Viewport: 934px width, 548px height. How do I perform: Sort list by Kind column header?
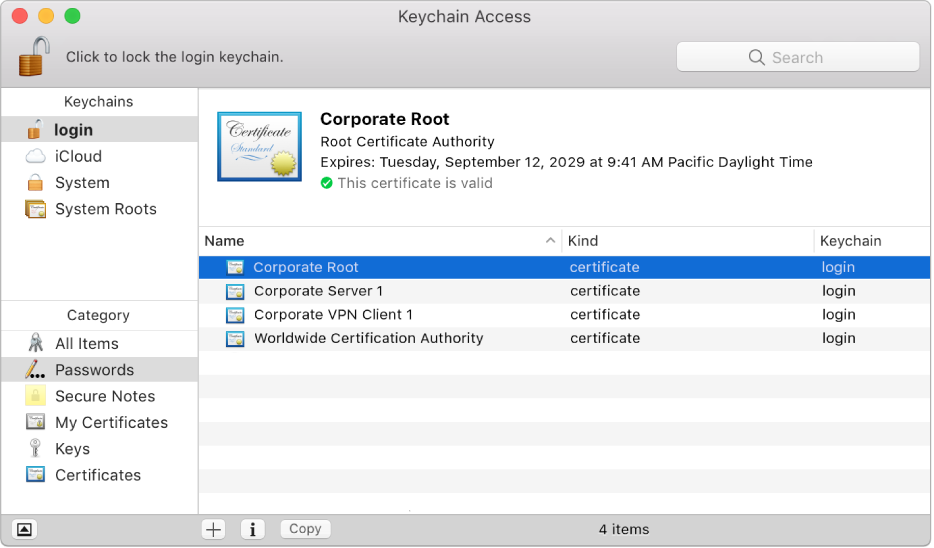[687, 241]
